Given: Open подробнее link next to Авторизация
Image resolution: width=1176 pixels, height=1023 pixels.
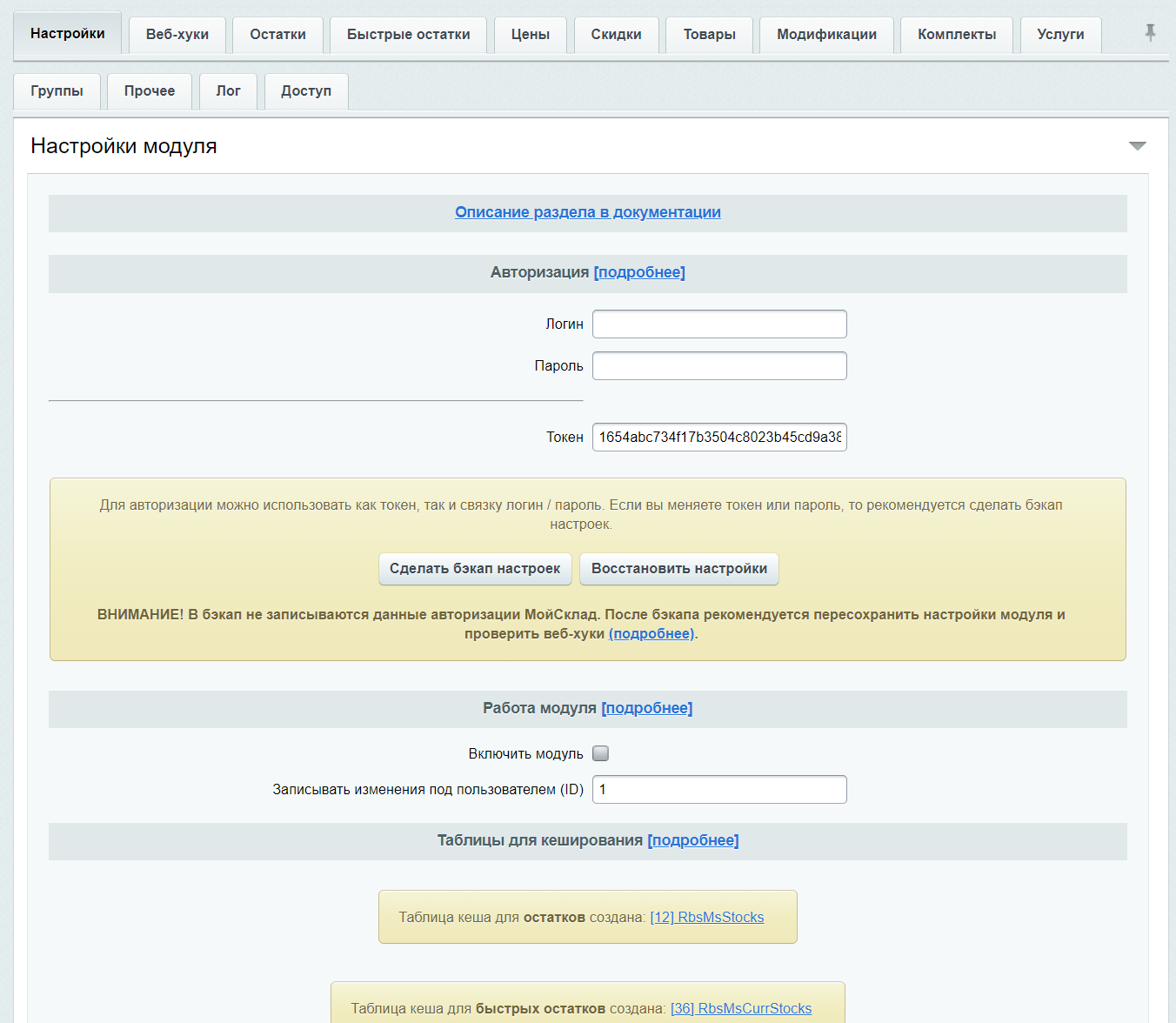Looking at the screenshot, I should coord(639,272).
